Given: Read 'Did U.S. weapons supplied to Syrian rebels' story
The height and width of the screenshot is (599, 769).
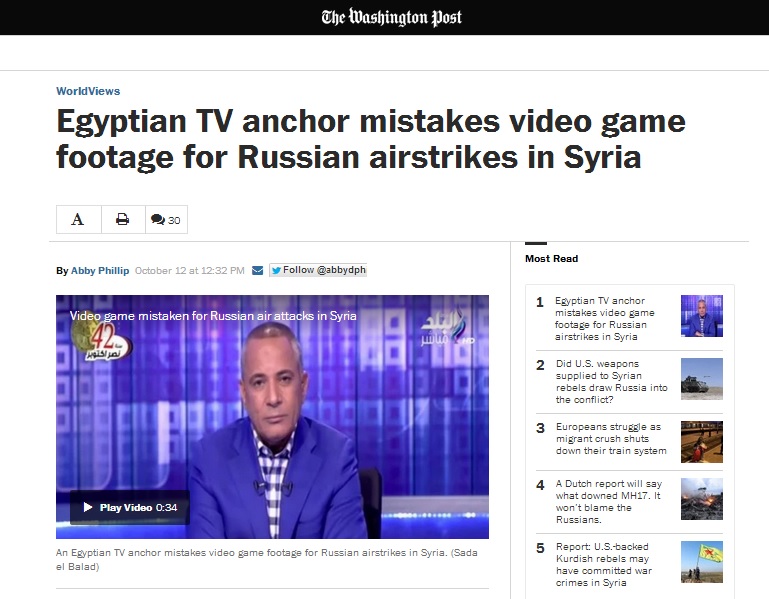Looking at the screenshot, I should pos(612,382).
